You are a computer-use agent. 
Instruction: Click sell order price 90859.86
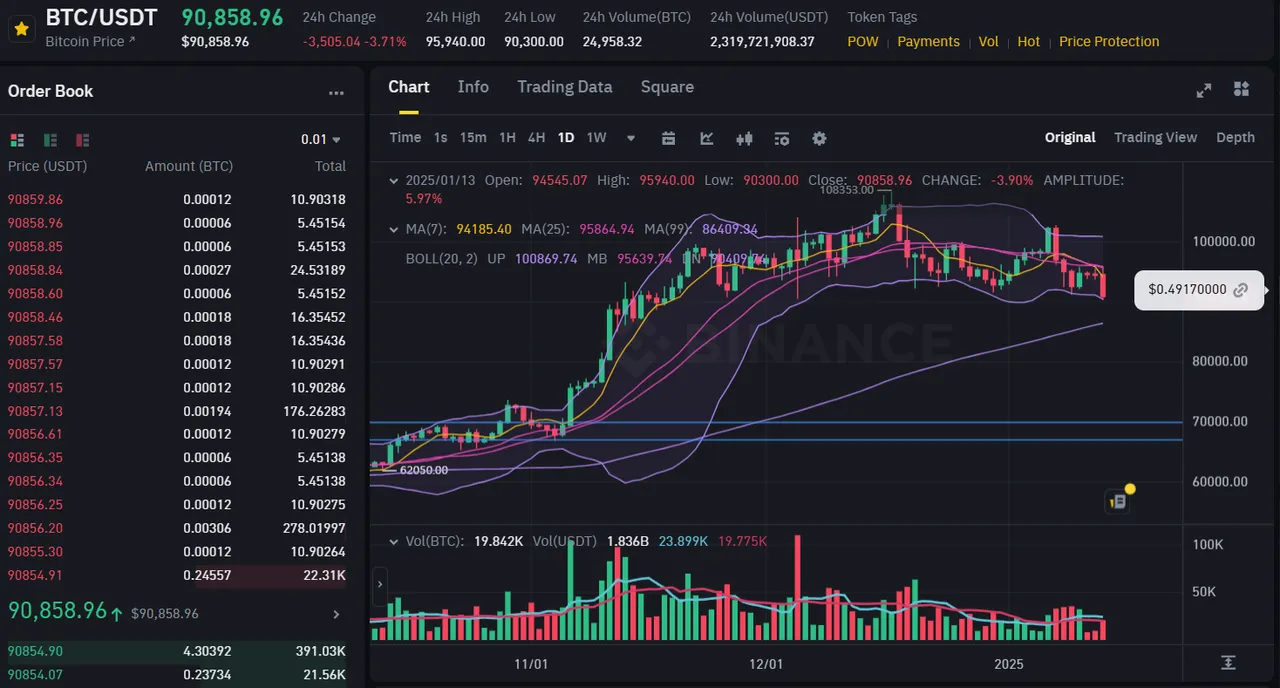click(35, 200)
